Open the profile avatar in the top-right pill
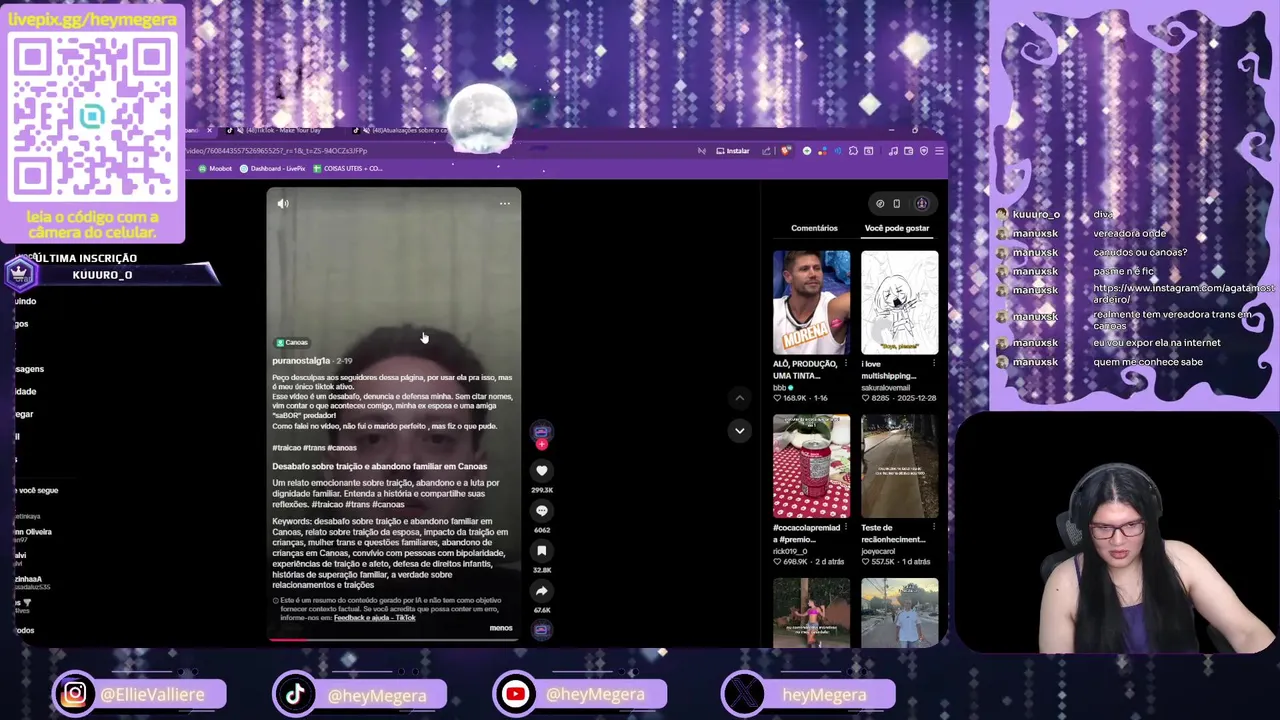The image size is (1280, 720). [921, 204]
